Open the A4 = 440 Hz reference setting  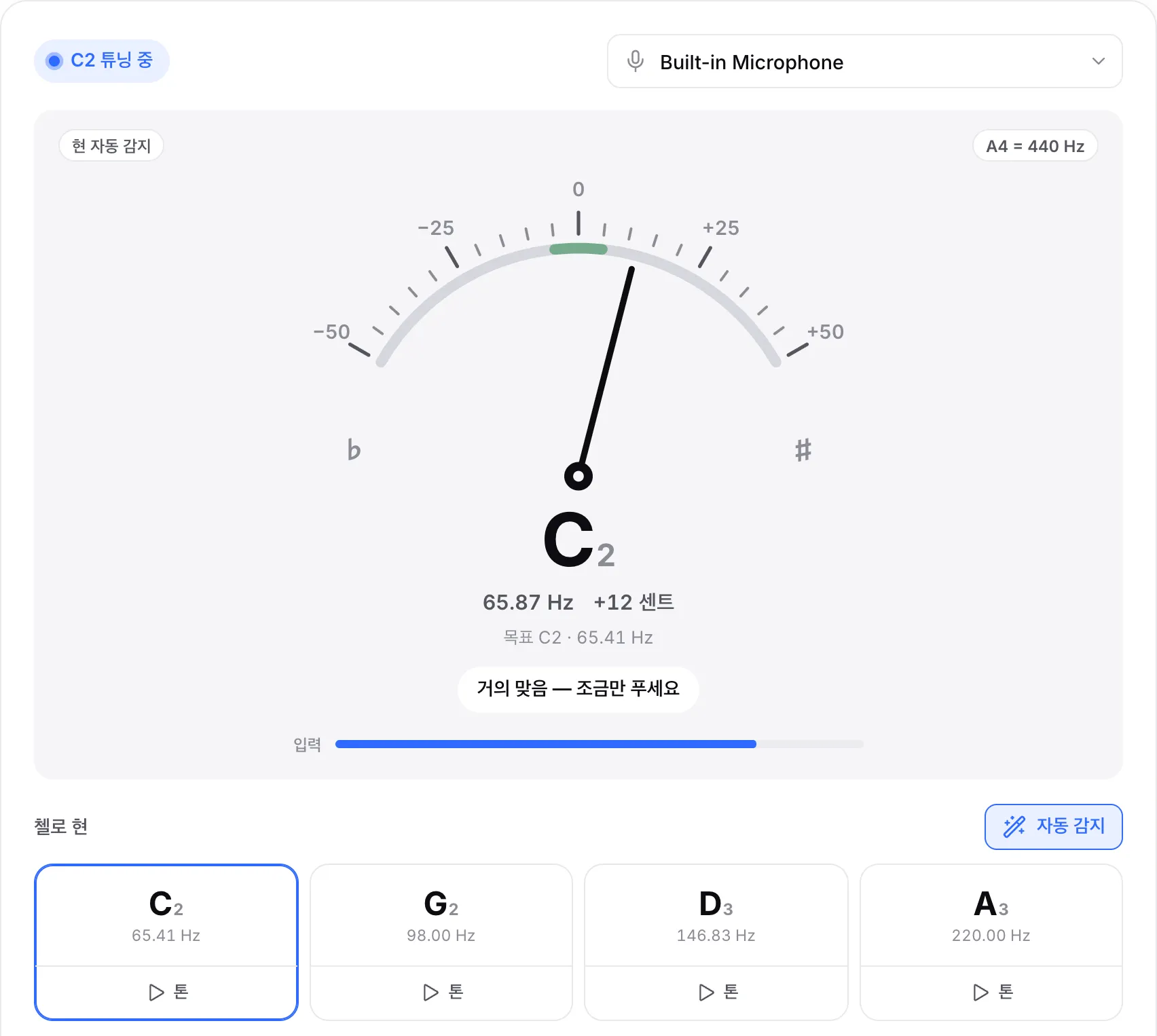tap(1035, 146)
